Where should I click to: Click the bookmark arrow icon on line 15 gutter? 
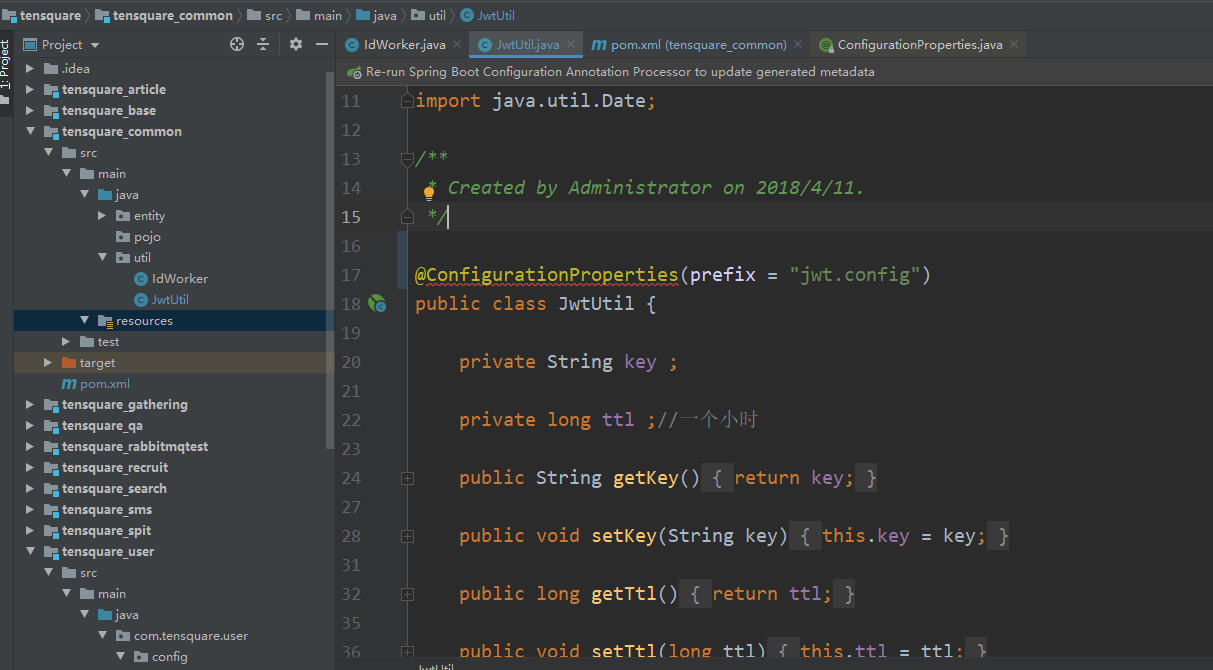[x=406, y=216]
